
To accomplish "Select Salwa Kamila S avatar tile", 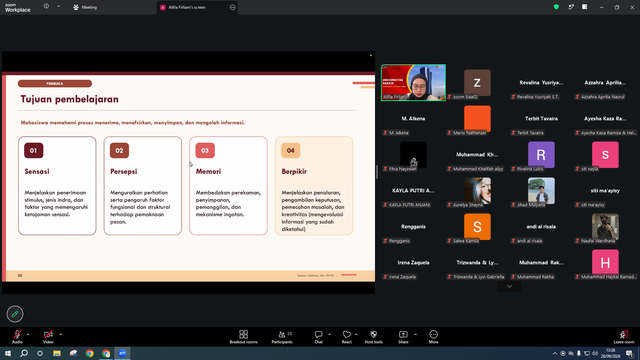I will [x=477, y=227].
